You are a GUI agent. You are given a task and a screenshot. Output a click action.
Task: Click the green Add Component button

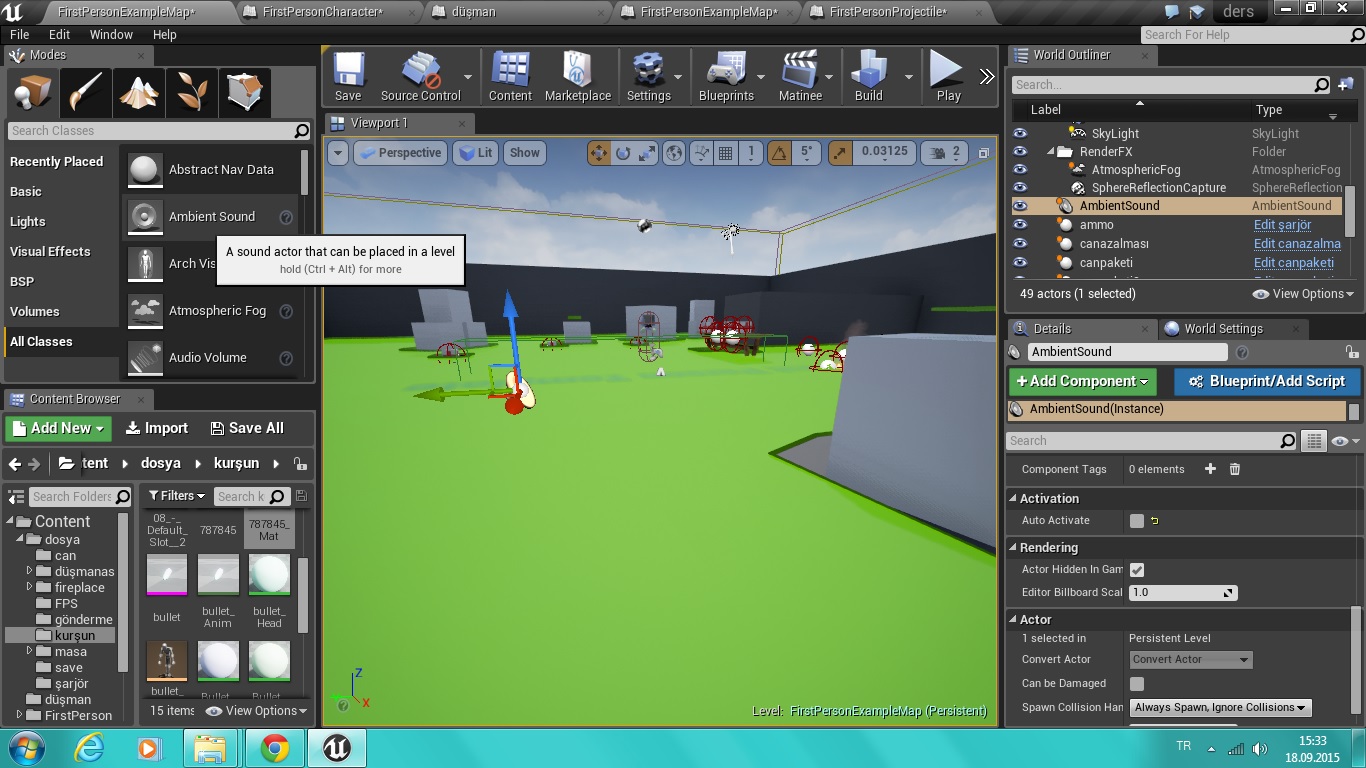1082,381
